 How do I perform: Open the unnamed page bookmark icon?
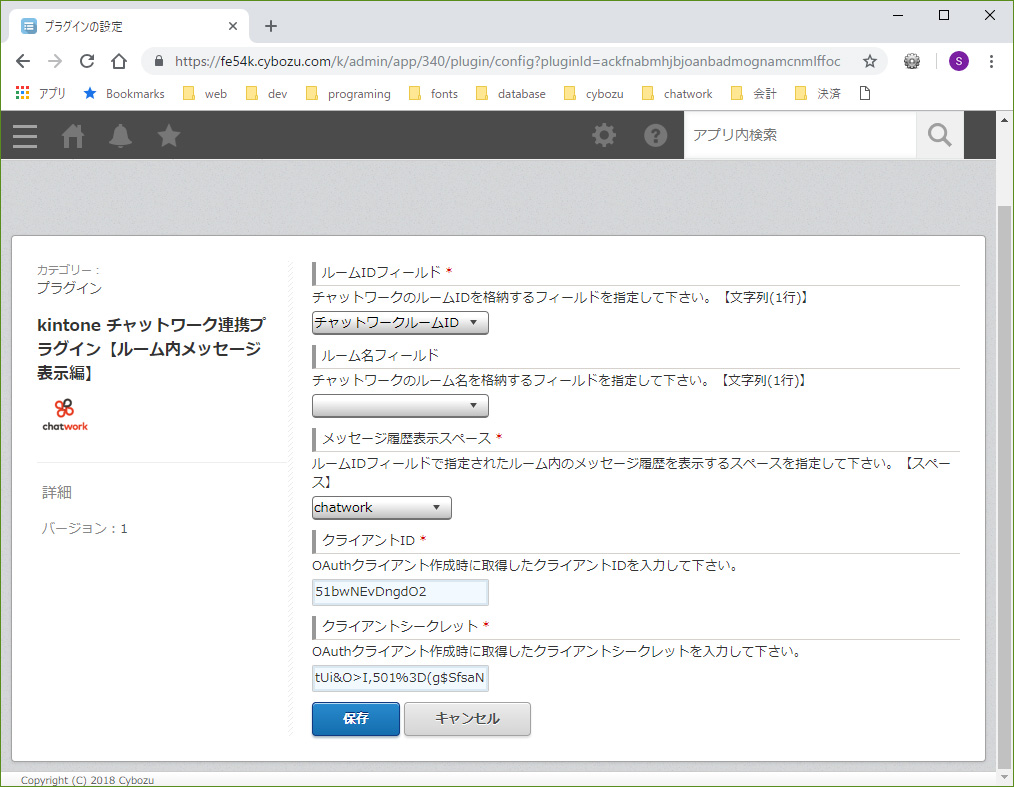pos(865,93)
